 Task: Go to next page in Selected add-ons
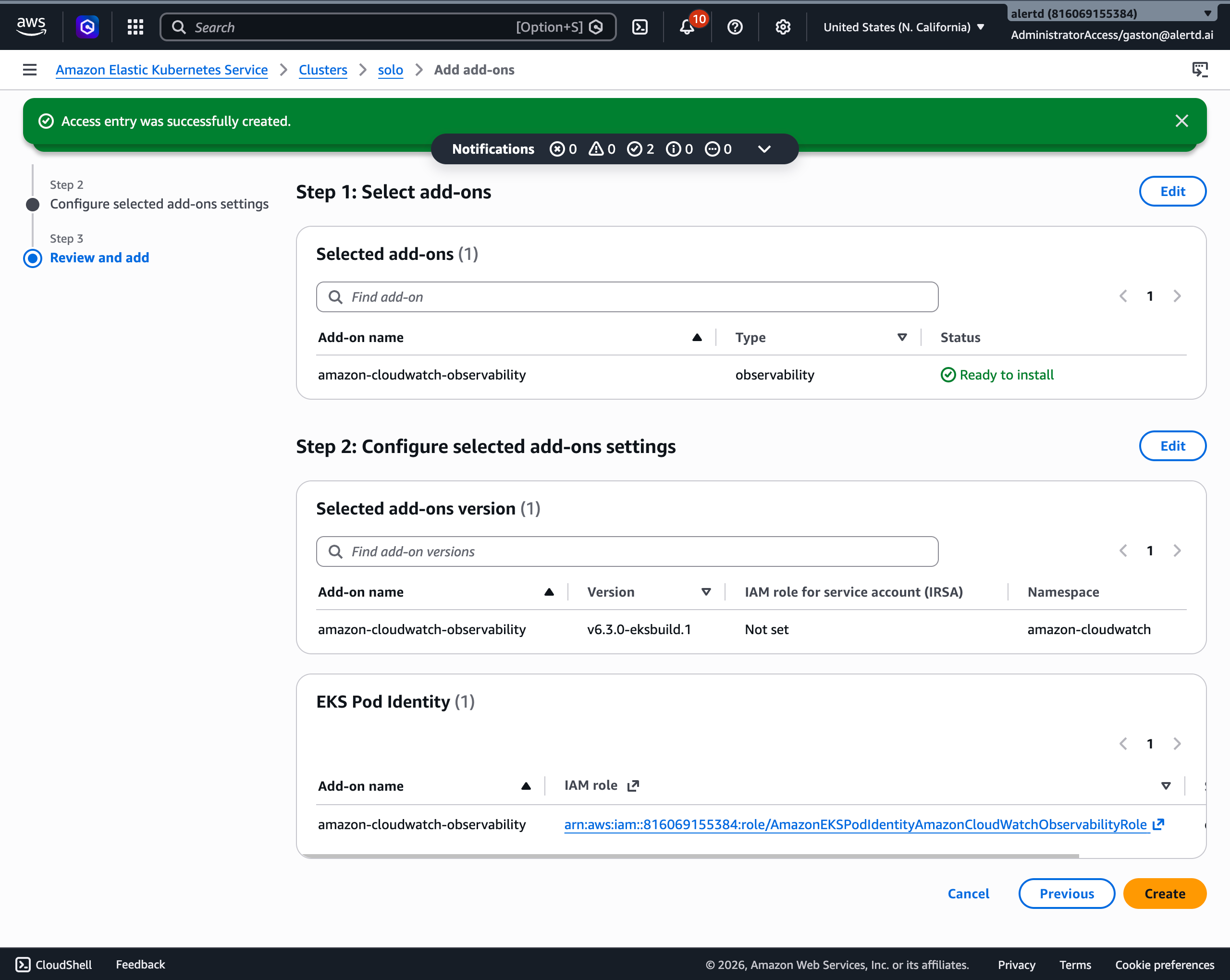tap(1177, 296)
